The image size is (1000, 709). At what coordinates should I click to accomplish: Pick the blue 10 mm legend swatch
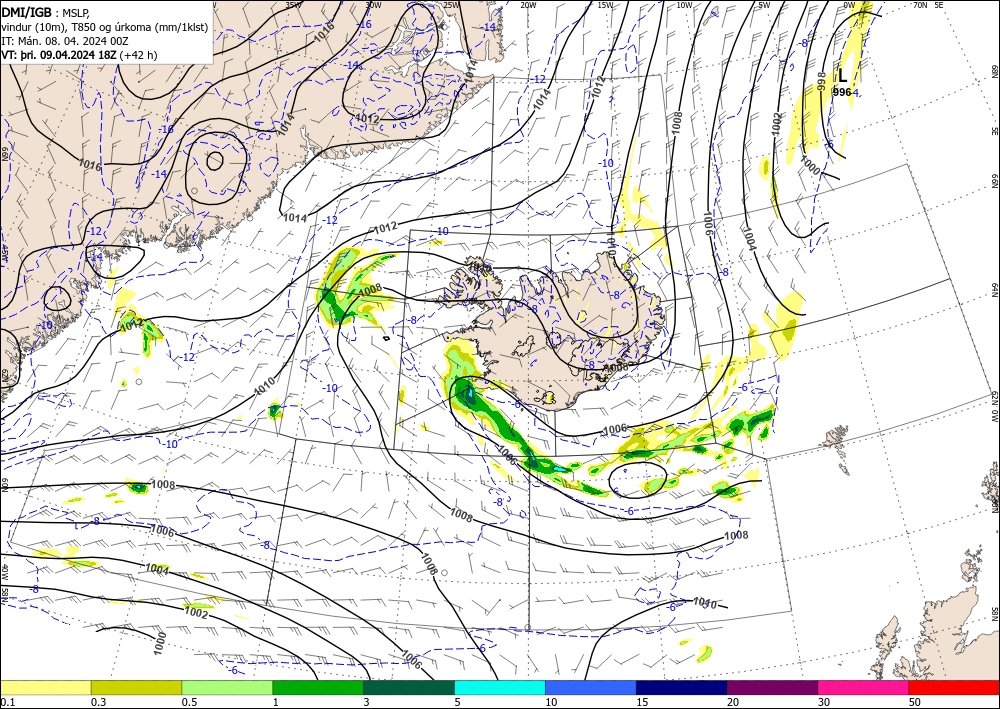click(591, 687)
